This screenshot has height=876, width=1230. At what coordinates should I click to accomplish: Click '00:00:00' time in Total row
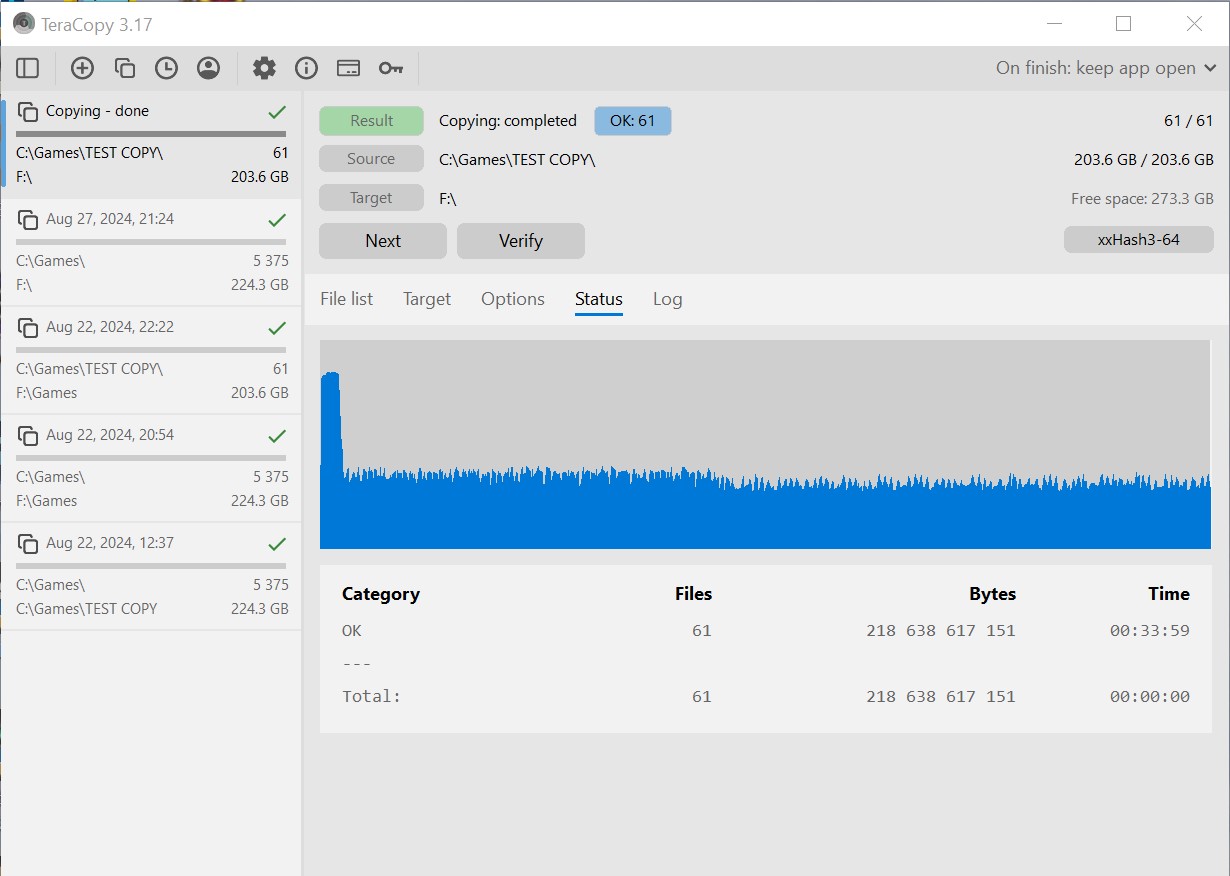click(1150, 697)
